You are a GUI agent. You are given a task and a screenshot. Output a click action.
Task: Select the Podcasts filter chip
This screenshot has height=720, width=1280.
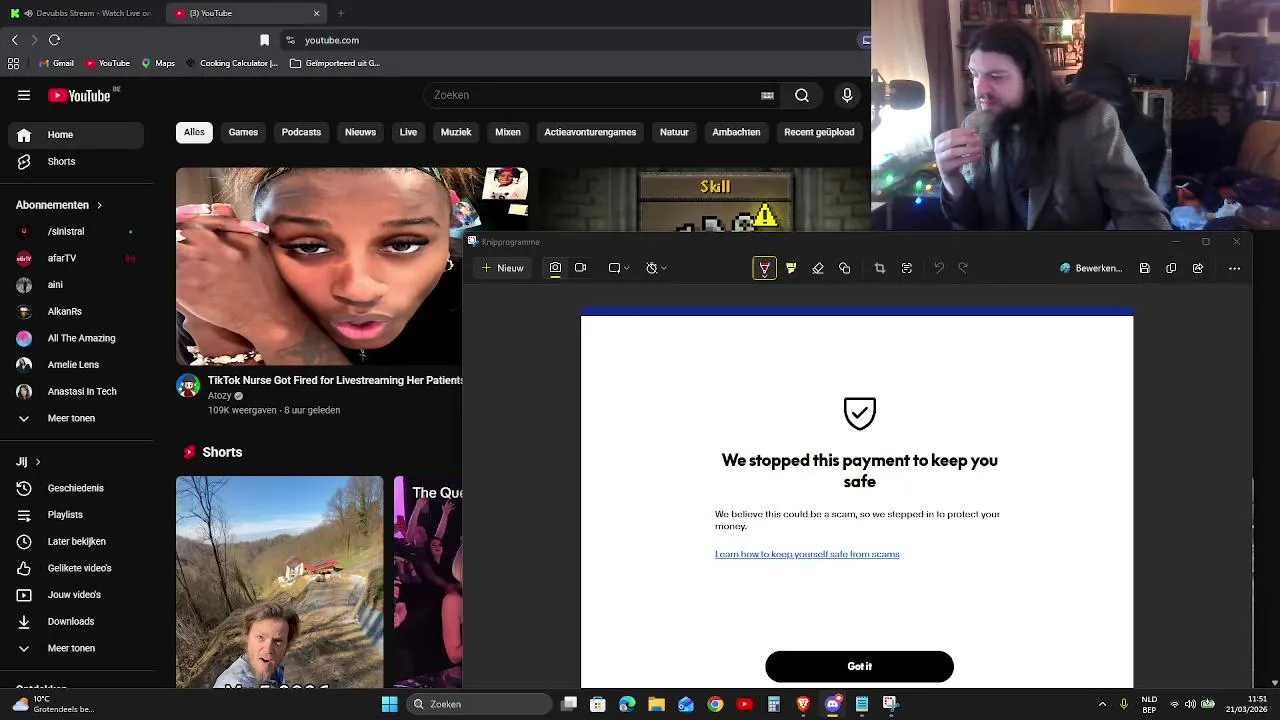[x=301, y=132]
